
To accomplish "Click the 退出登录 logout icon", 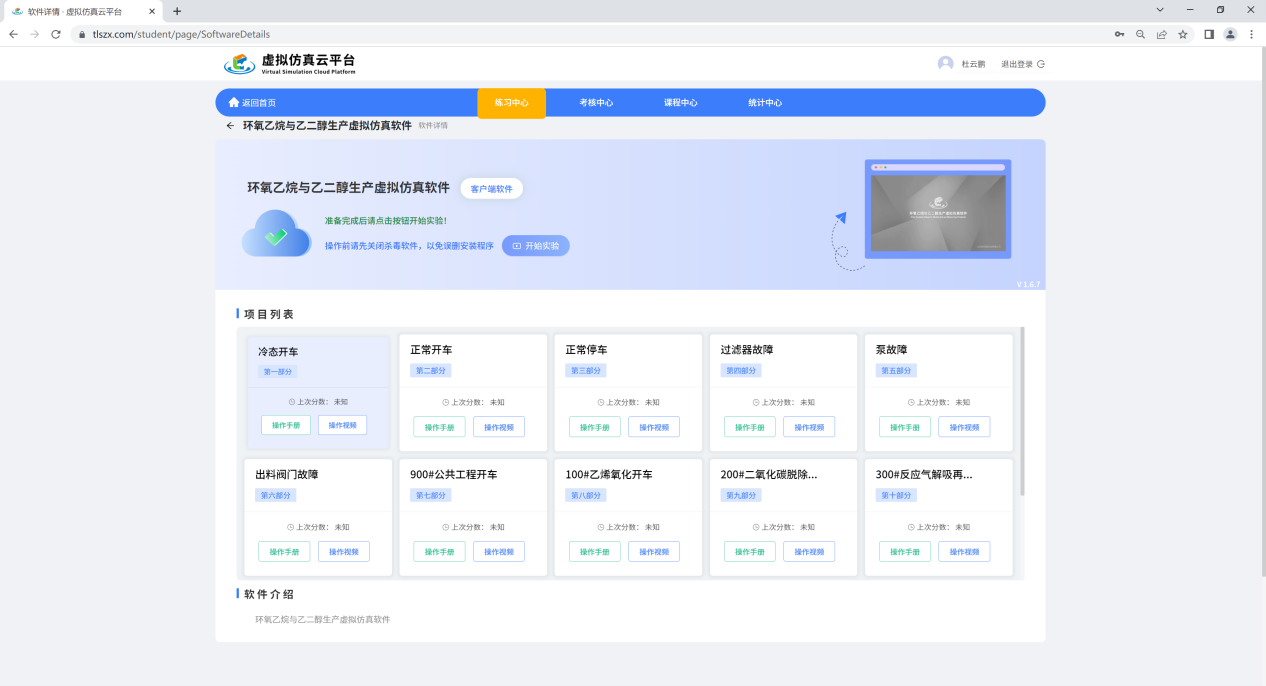I will [1041, 64].
